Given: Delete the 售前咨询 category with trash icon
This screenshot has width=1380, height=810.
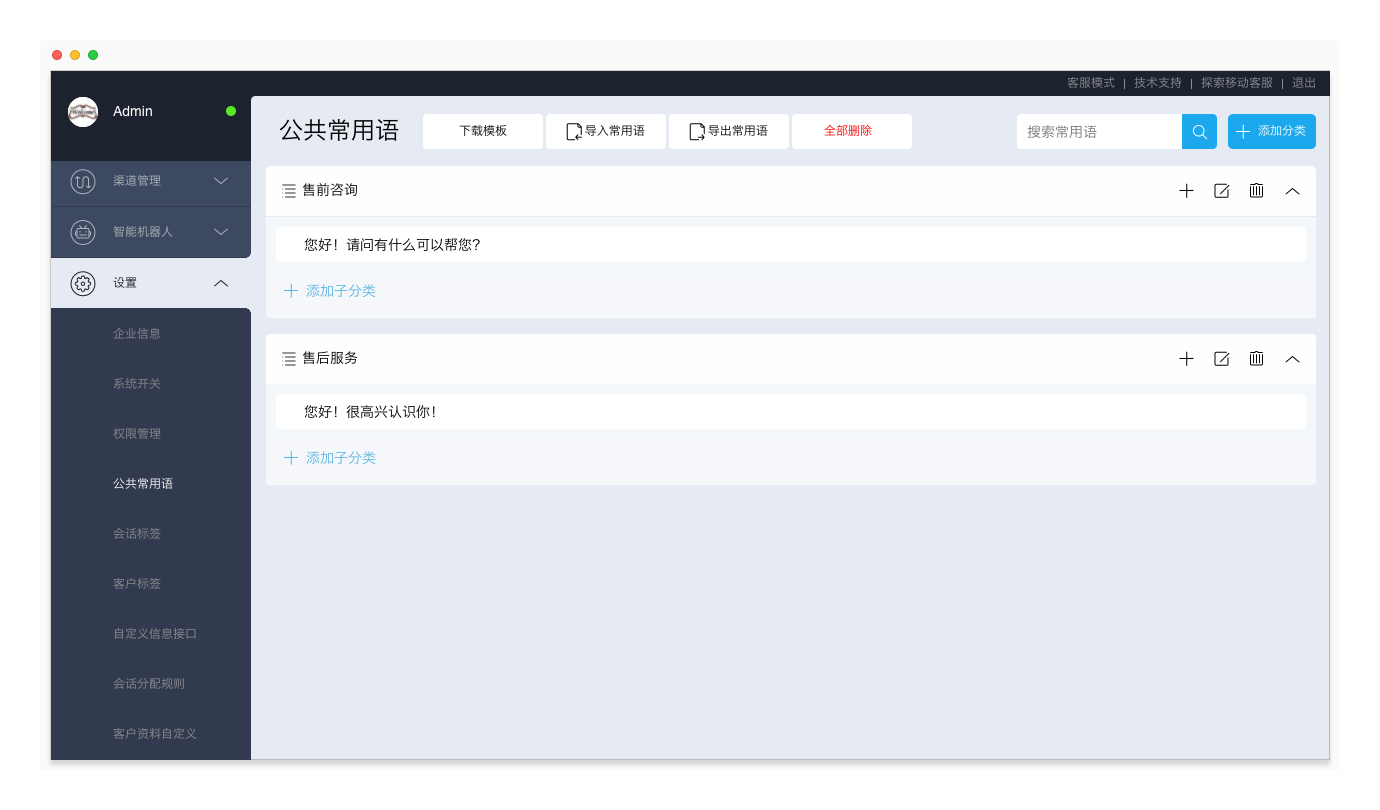Looking at the screenshot, I should pyautogui.click(x=1256, y=191).
